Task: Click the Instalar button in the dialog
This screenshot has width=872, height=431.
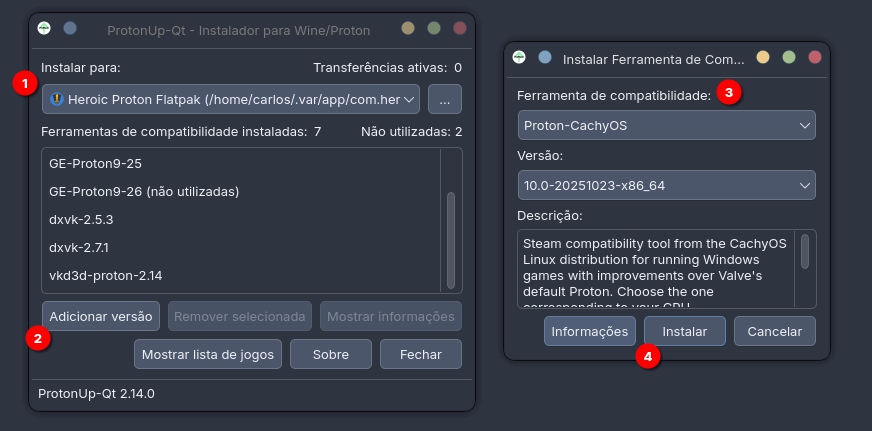Action: pos(685,331)
